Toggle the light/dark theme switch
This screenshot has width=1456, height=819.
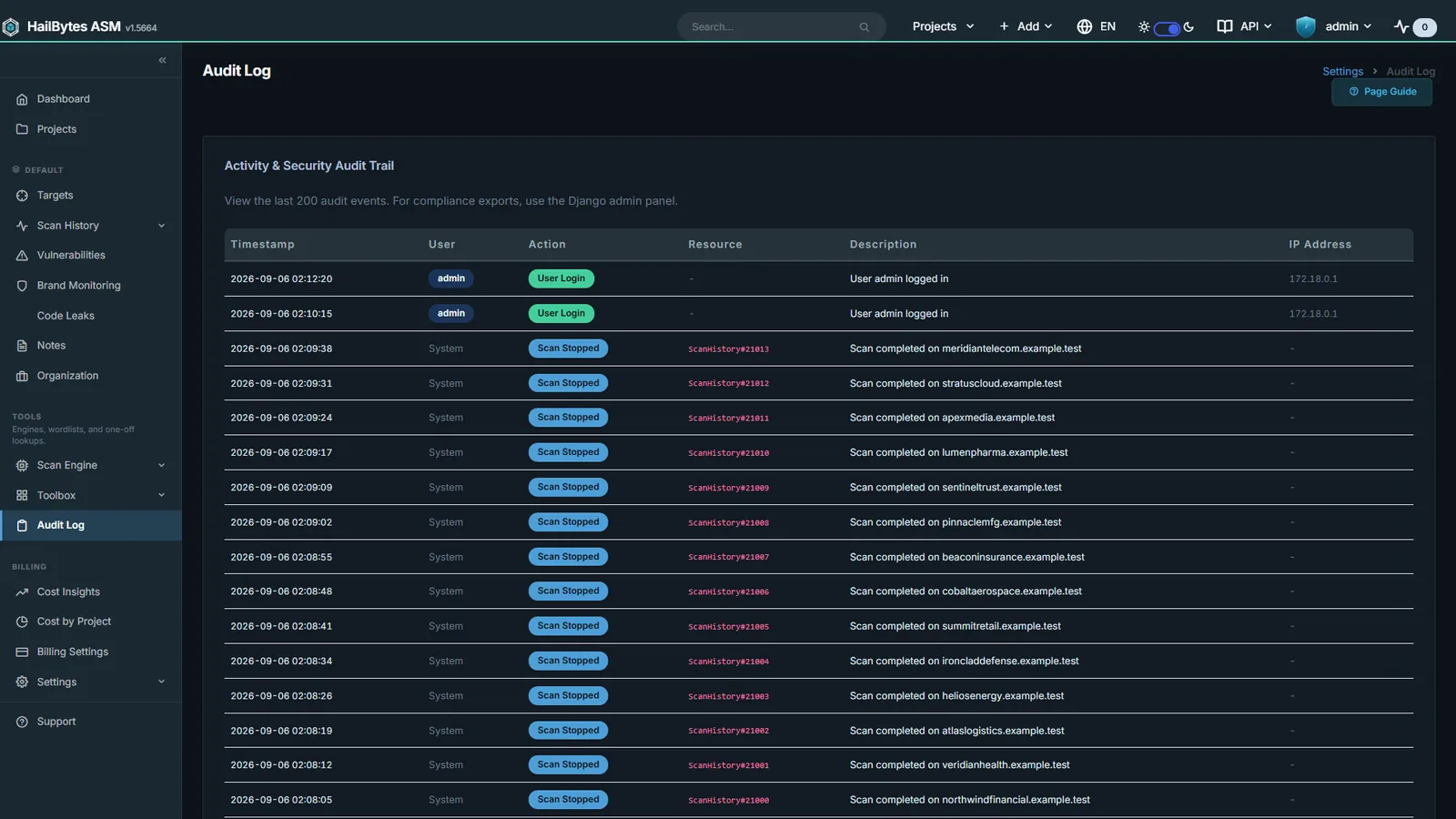1167,28
